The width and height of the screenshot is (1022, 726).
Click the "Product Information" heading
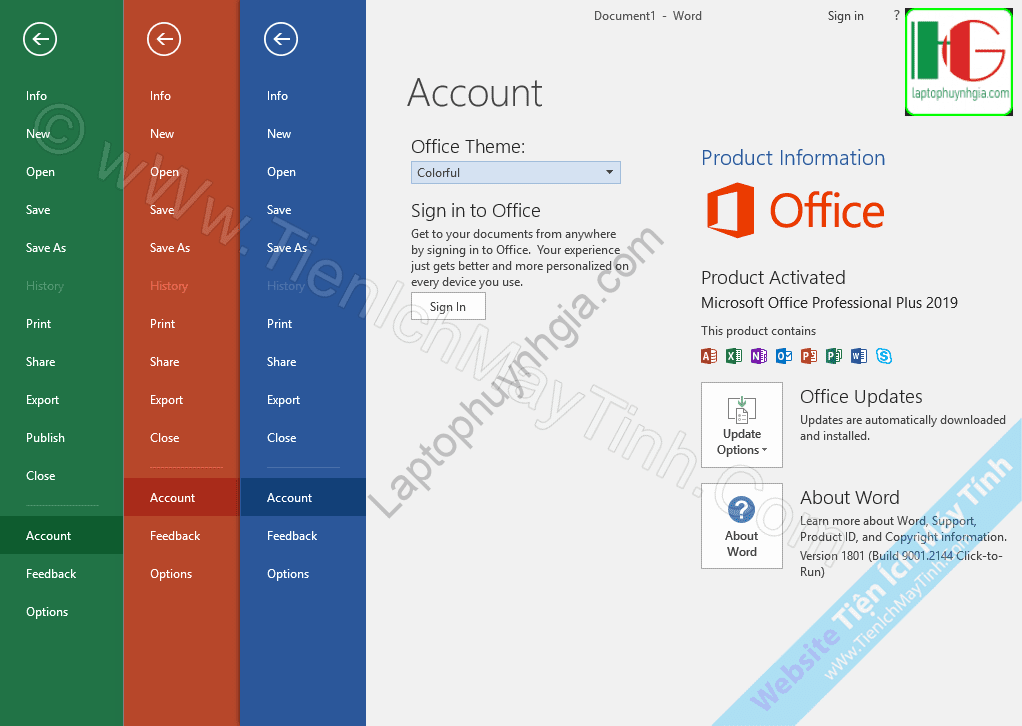click(793, 158)
